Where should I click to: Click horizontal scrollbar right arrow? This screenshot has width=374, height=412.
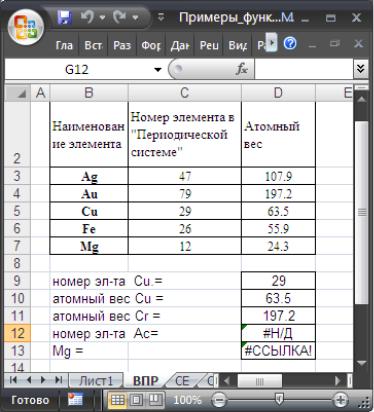338,380
